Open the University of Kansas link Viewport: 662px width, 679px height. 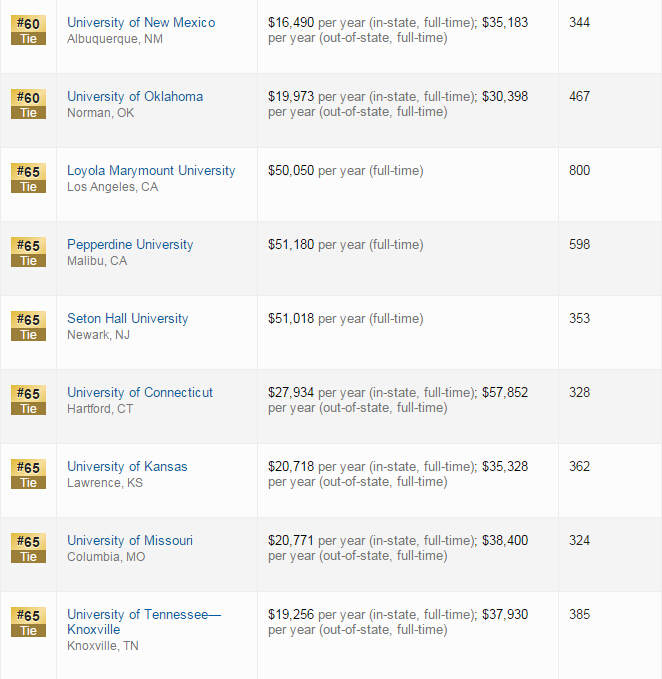coord(127,467)
